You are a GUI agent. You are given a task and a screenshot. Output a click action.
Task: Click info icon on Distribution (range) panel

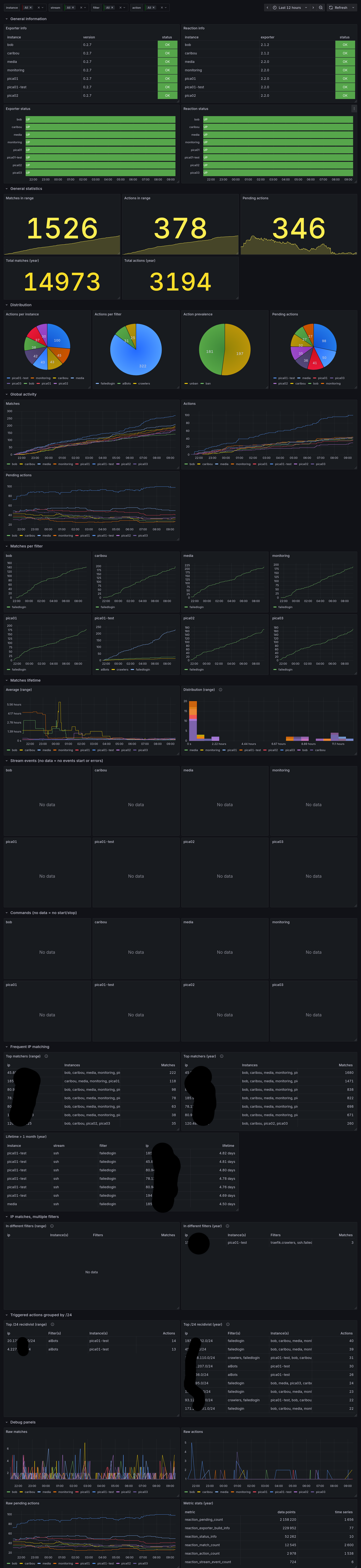tap(220, 690)
